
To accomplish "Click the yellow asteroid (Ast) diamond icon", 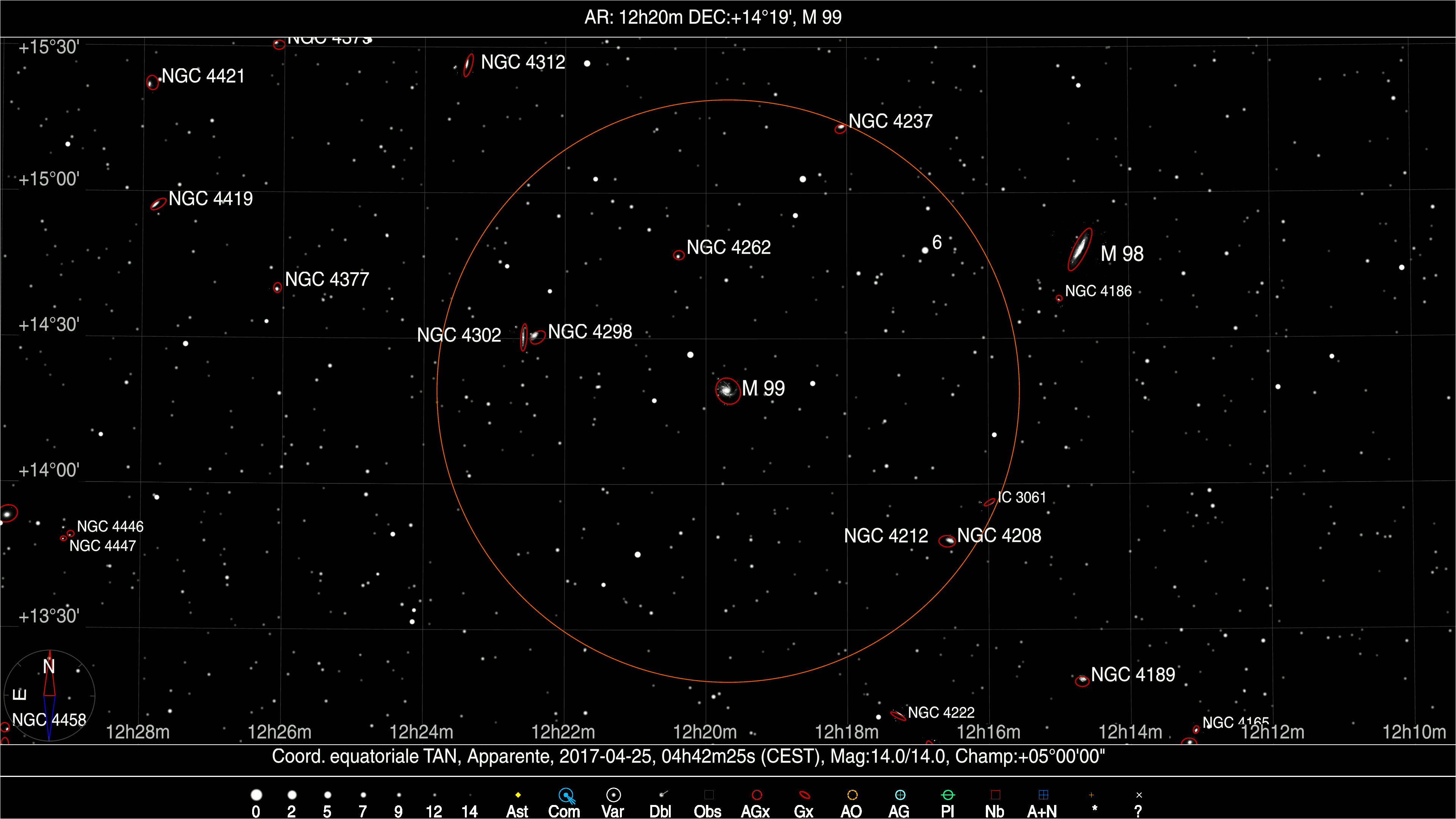I will pyautogui.click(x=518, y=795).
